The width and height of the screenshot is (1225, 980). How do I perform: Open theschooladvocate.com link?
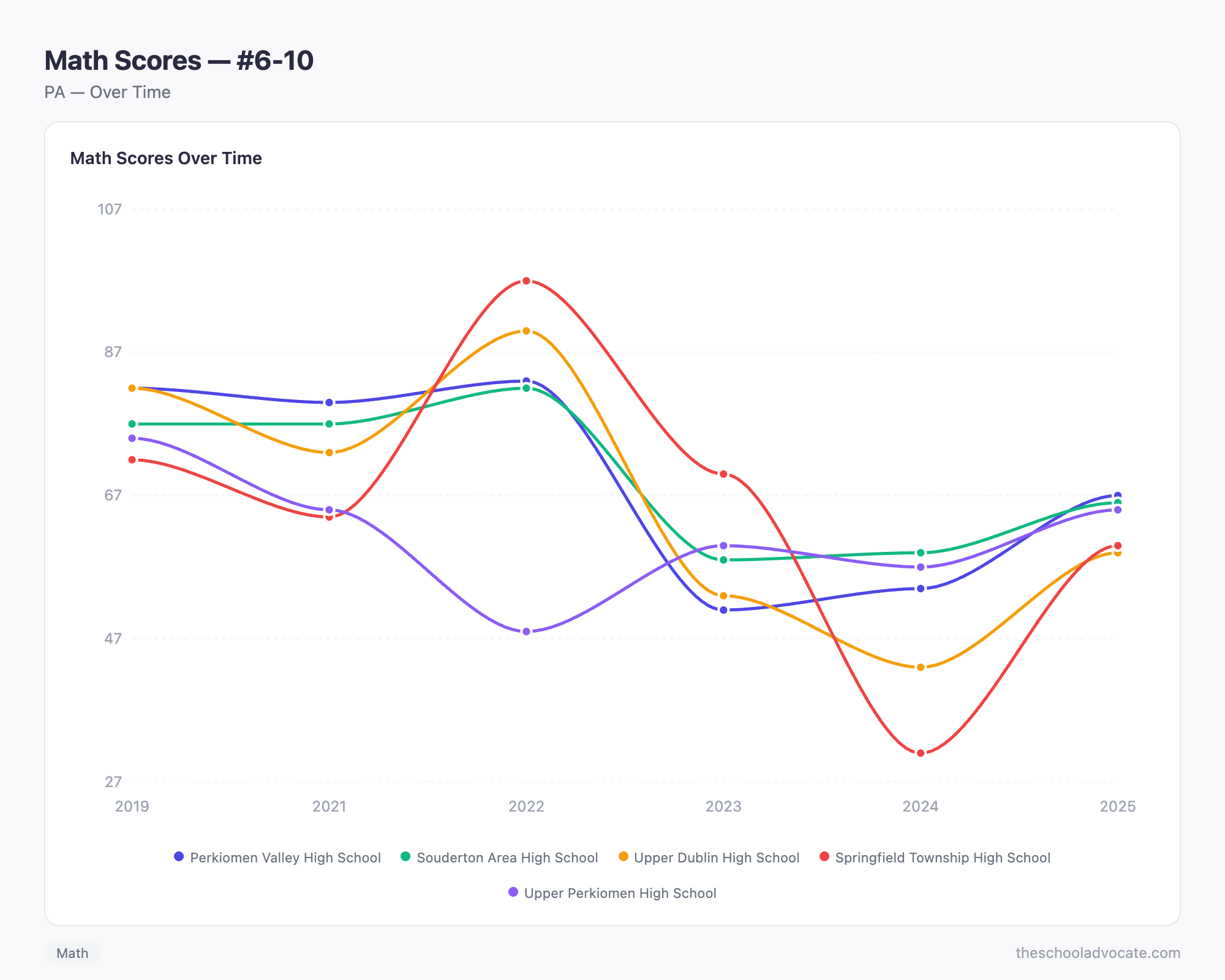pyautogui.click(x=1098, y=953)
